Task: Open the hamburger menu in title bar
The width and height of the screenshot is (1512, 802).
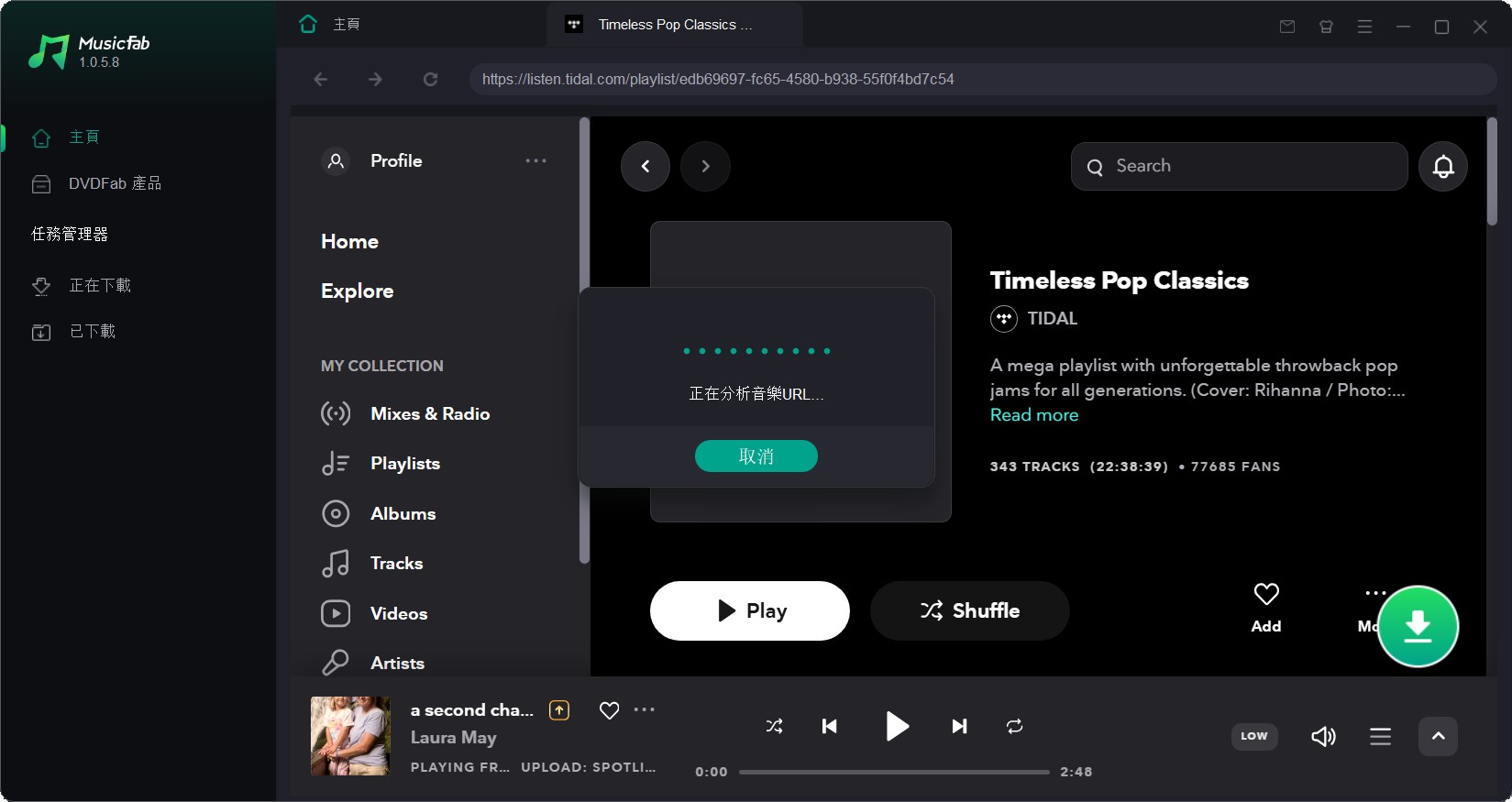Action: (x=1364, y=27)
